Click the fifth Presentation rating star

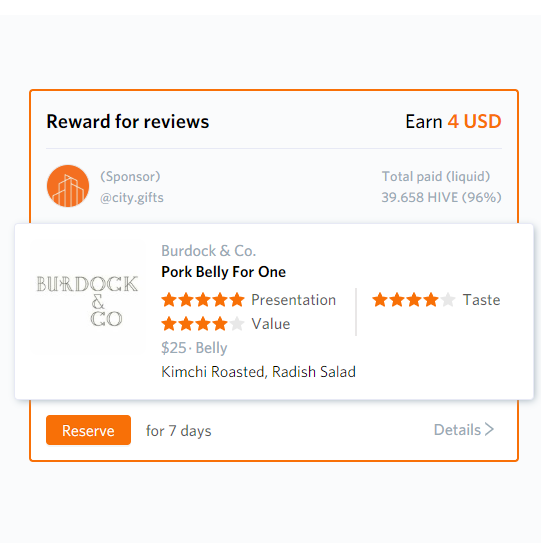click(237, 300)
